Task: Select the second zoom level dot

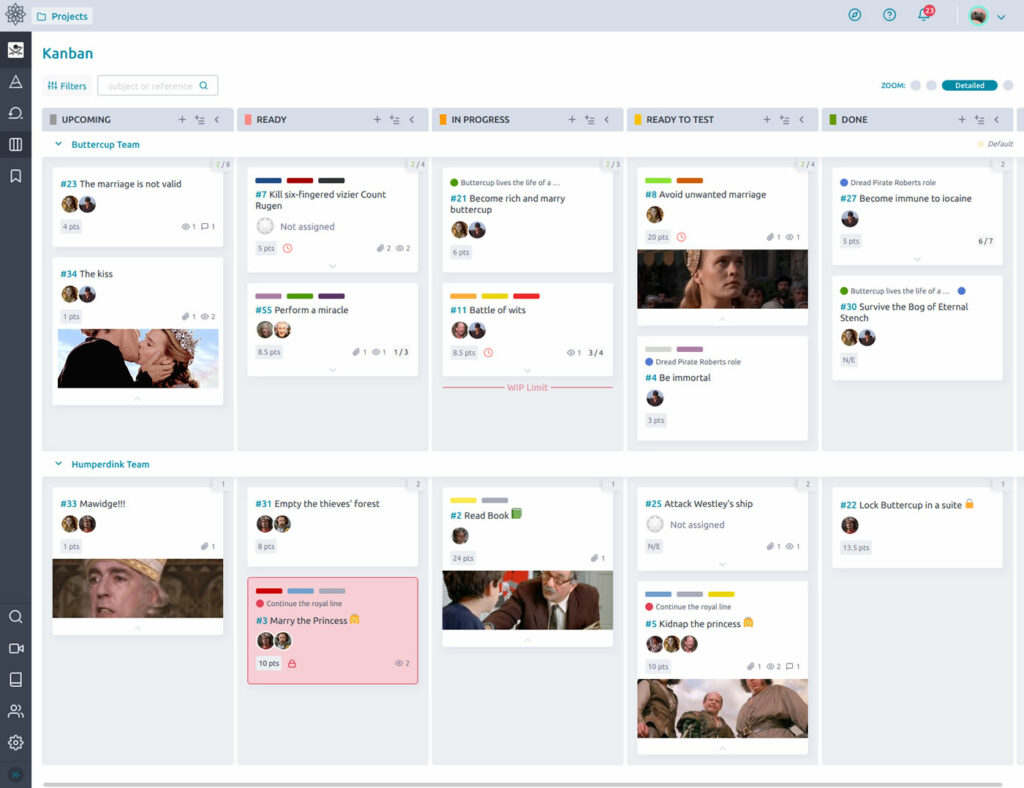Action: (x=931, y=86)
